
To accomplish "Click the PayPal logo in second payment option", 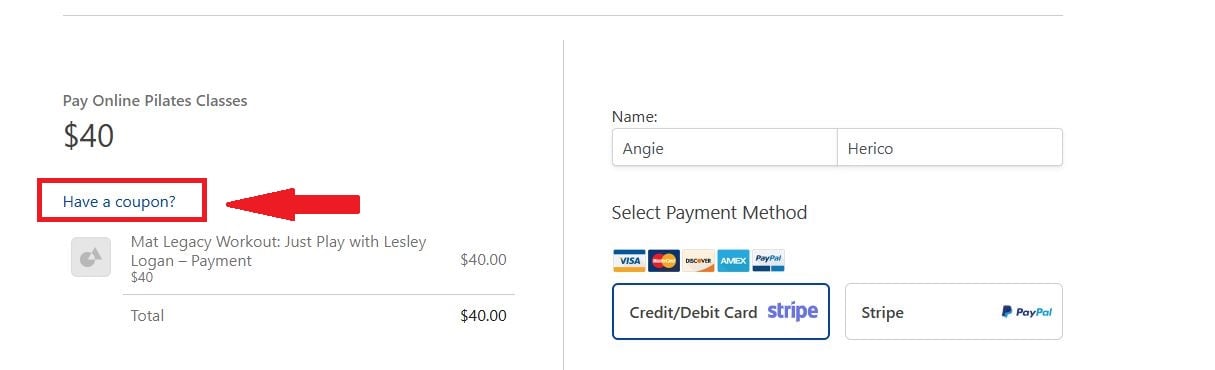I will [x=1027, y=312].
